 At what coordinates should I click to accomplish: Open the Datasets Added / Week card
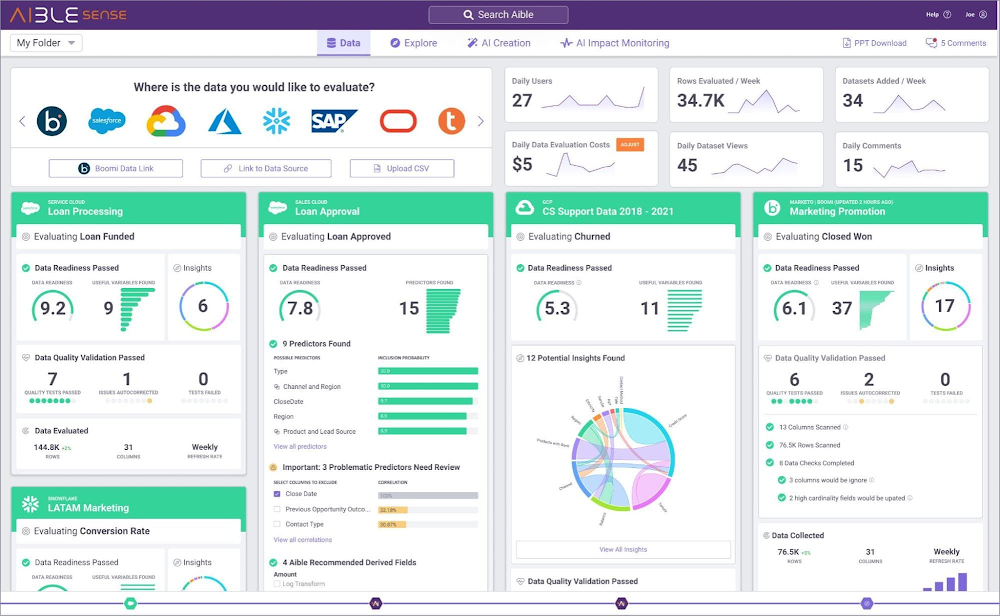click(x=912, y=94)
